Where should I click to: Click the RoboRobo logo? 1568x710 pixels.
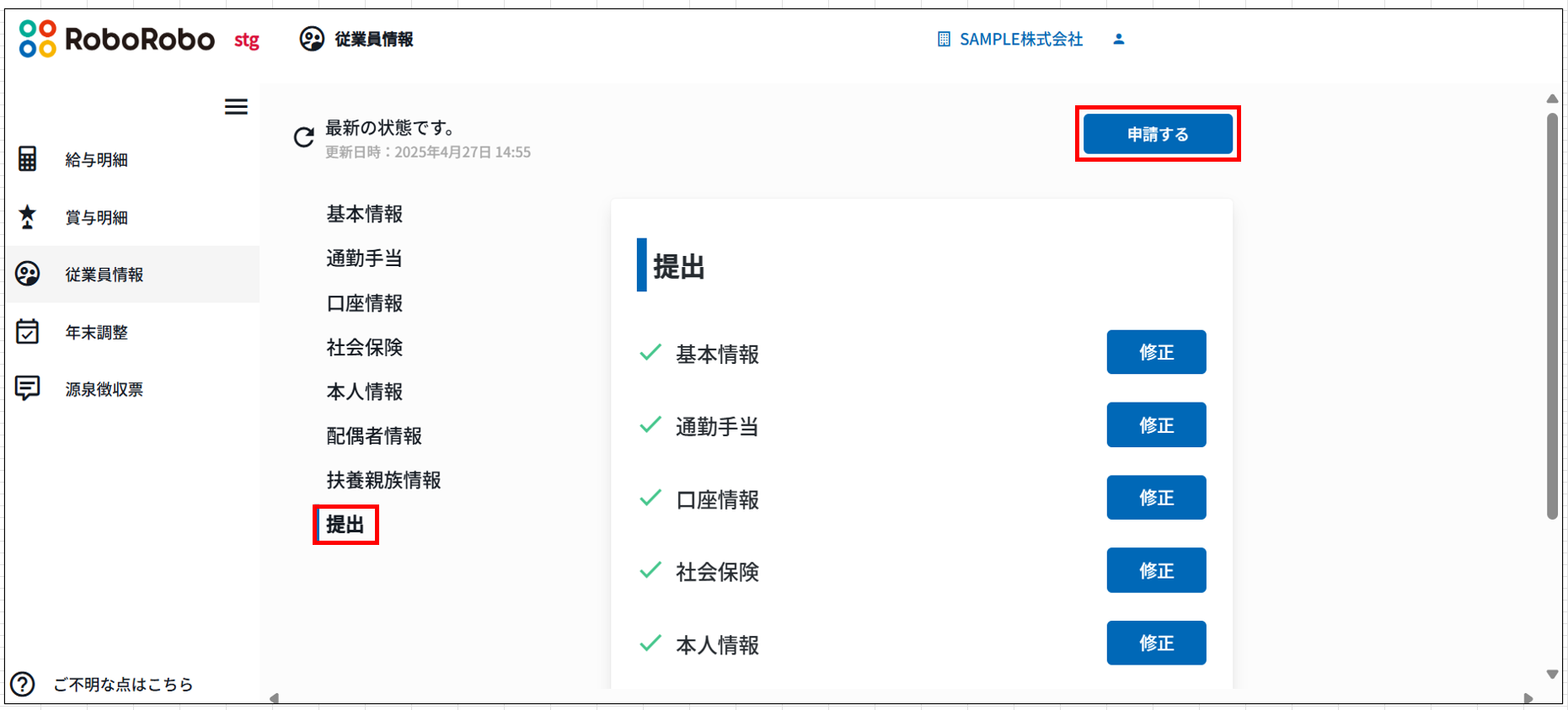[x=117, y=39]
